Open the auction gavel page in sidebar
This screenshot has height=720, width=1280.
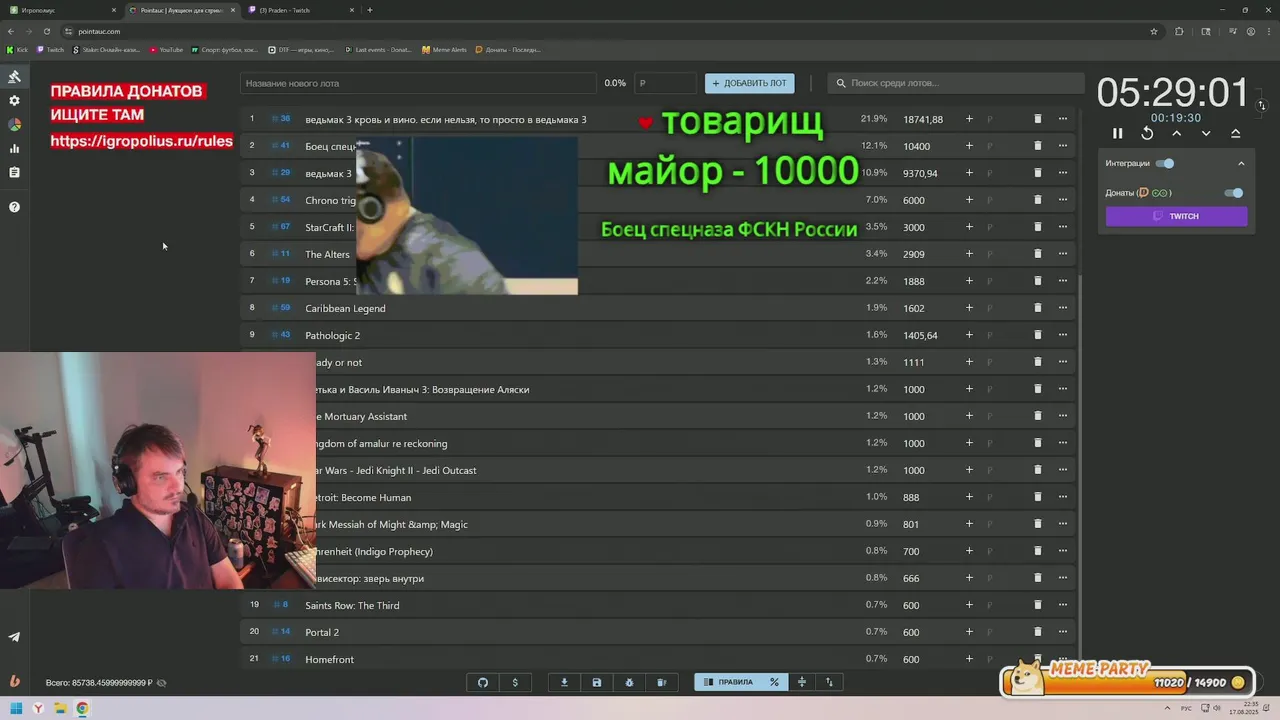(14, 77)
